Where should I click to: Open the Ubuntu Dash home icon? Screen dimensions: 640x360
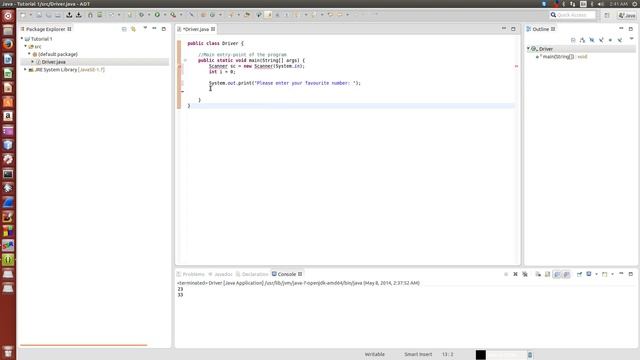8,16
